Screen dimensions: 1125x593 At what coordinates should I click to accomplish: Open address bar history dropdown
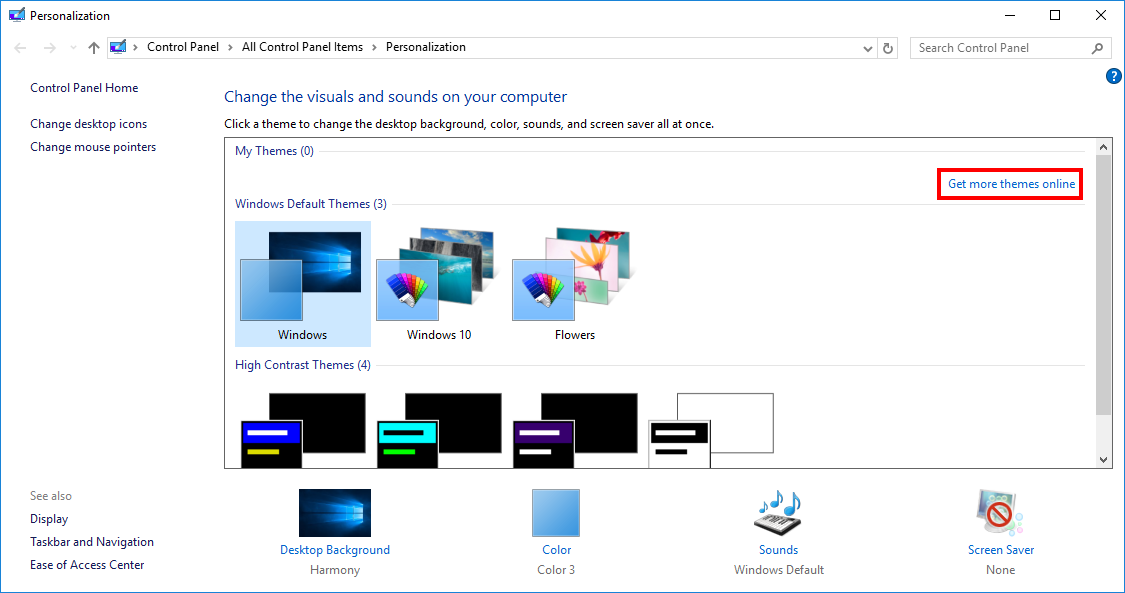867,48
